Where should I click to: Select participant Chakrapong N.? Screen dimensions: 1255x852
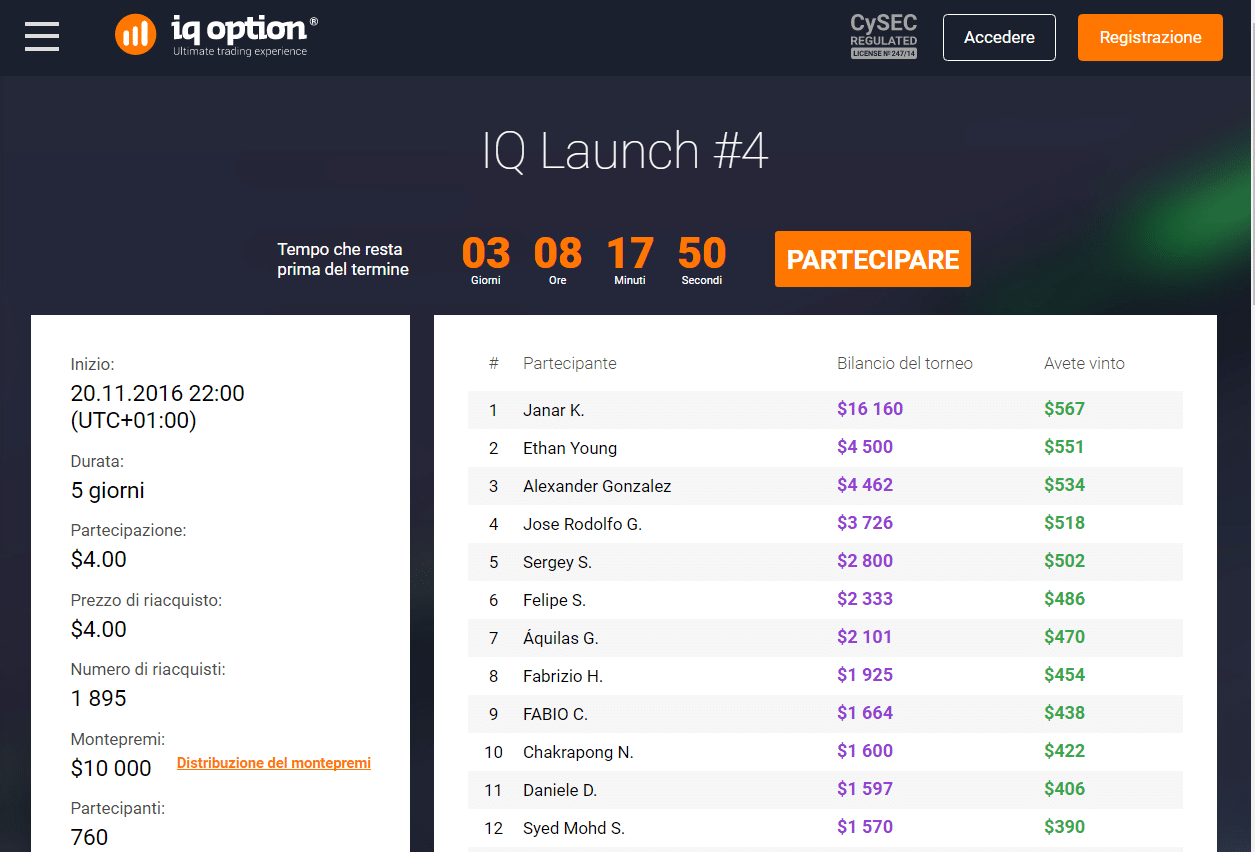coord(578,752)
